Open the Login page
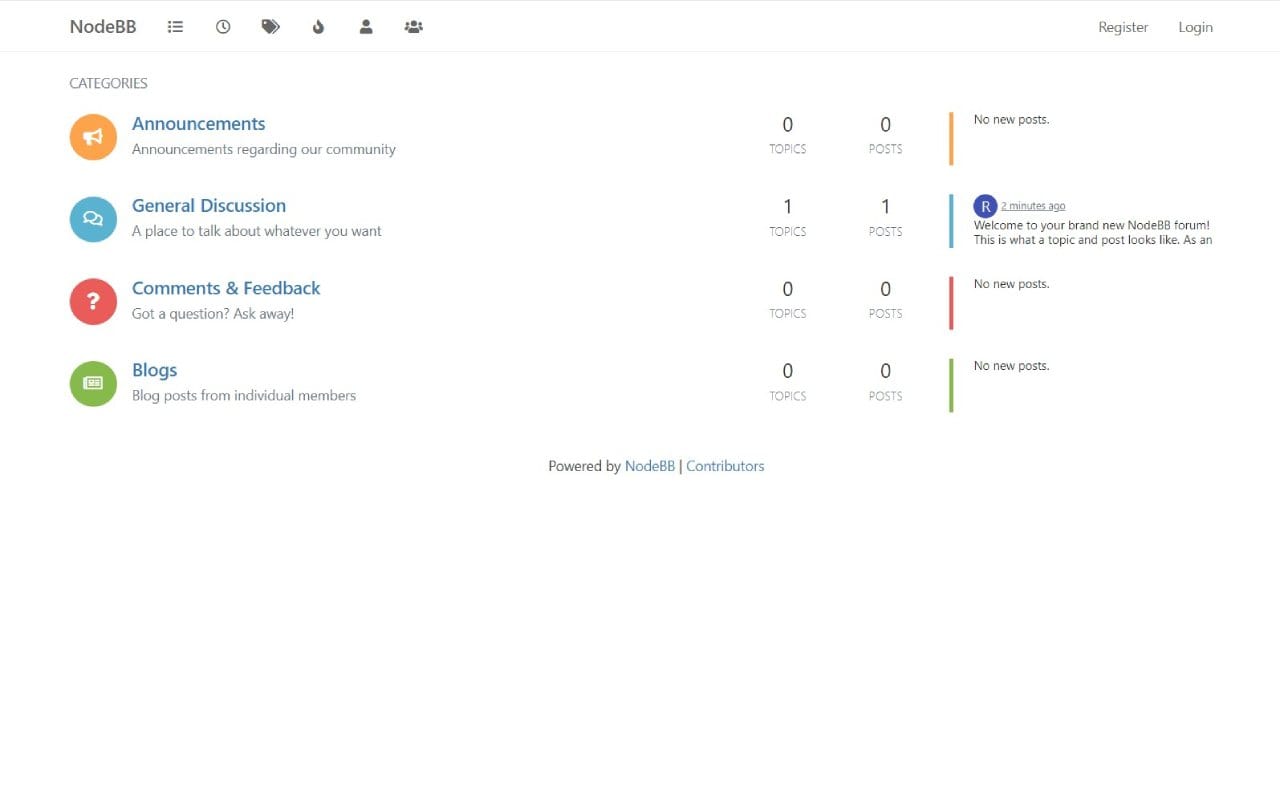1280x800 pixels. tap(1195, 27)
